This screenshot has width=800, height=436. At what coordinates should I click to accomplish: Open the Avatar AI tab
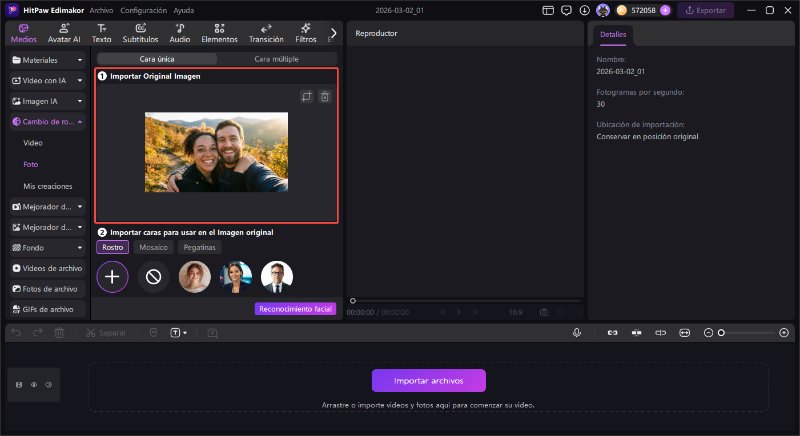(64, 33)
